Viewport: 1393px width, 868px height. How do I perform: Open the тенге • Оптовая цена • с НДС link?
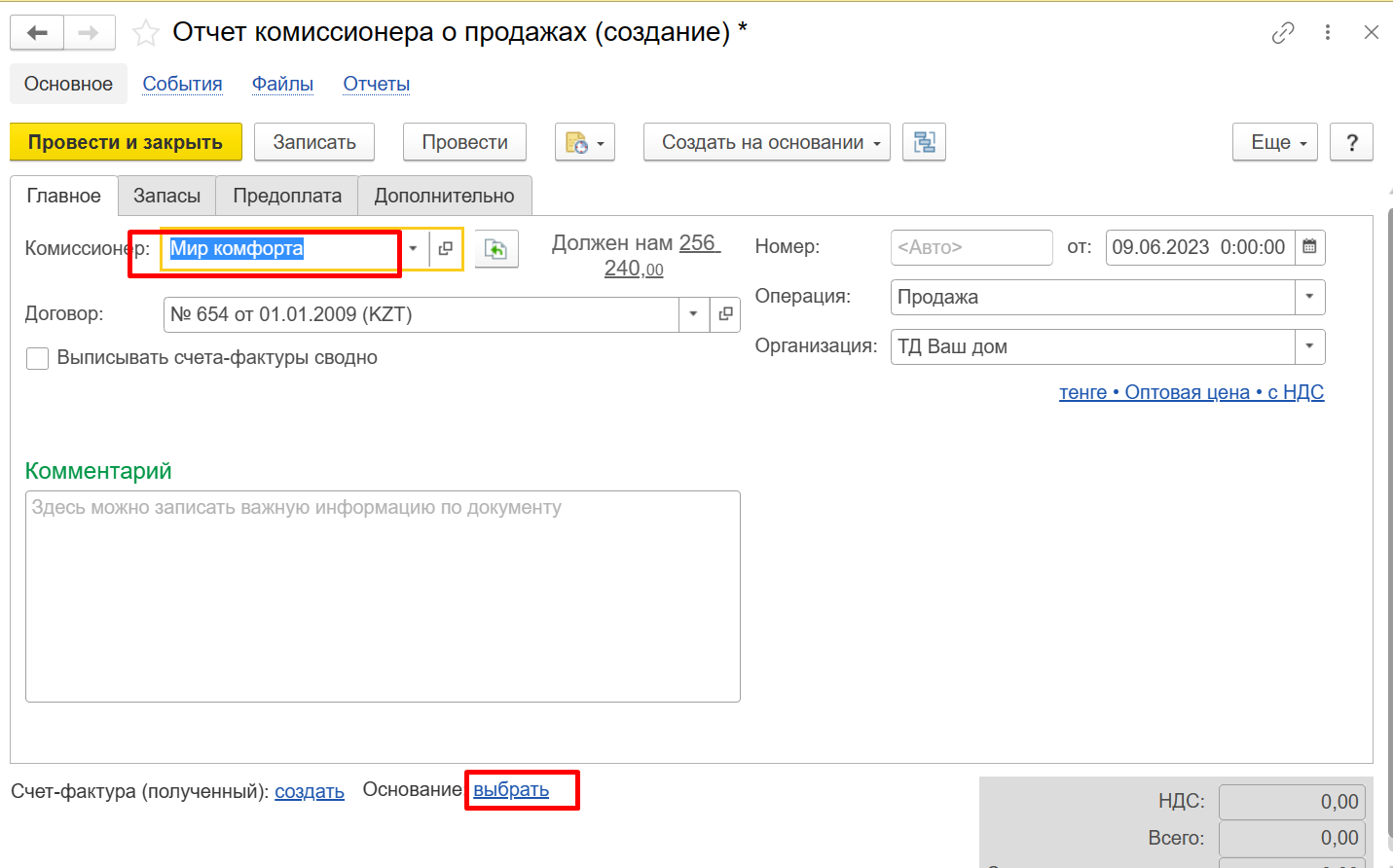tap(1191, 392)
